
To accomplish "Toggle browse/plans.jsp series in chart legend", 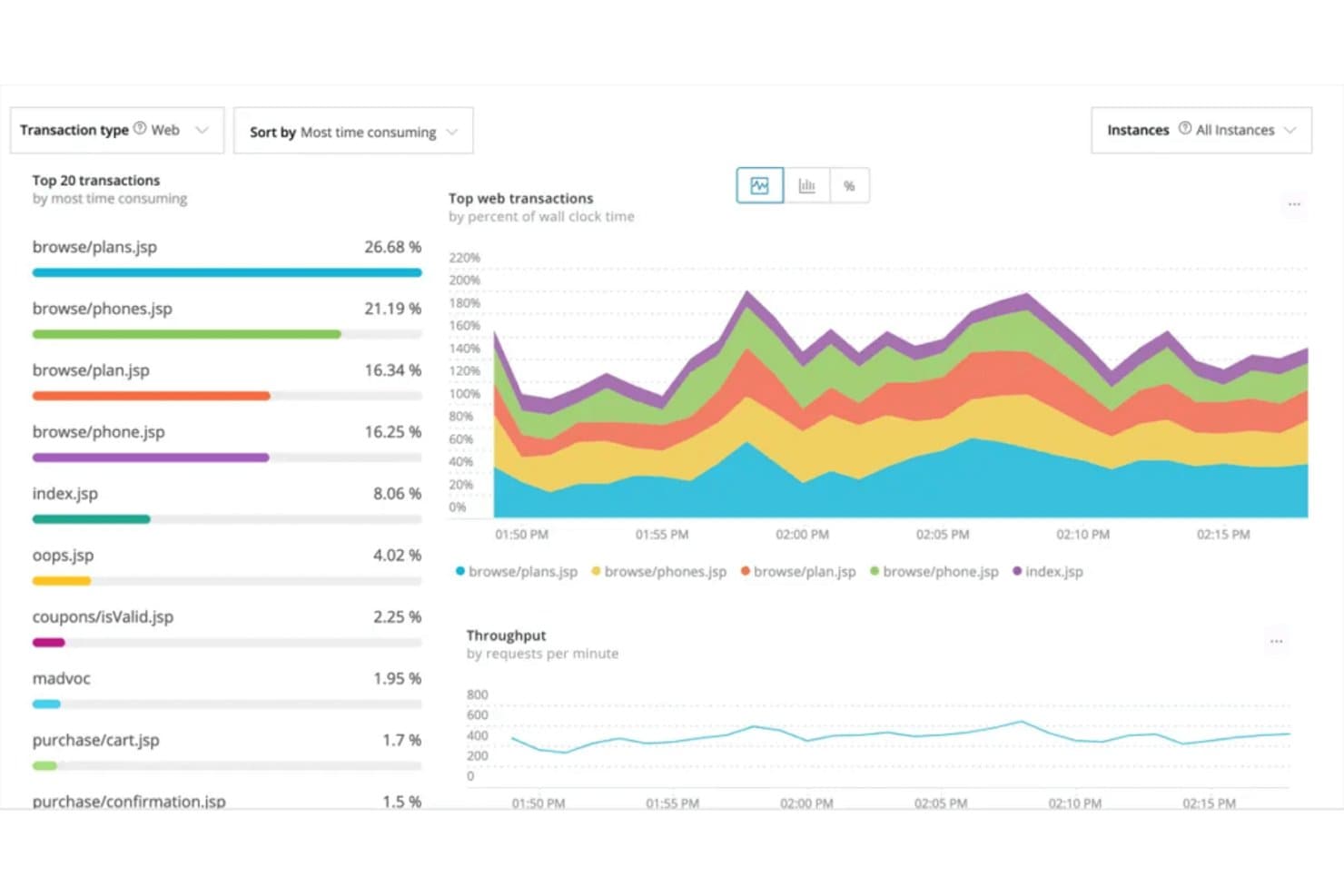I will pos(516,572).
